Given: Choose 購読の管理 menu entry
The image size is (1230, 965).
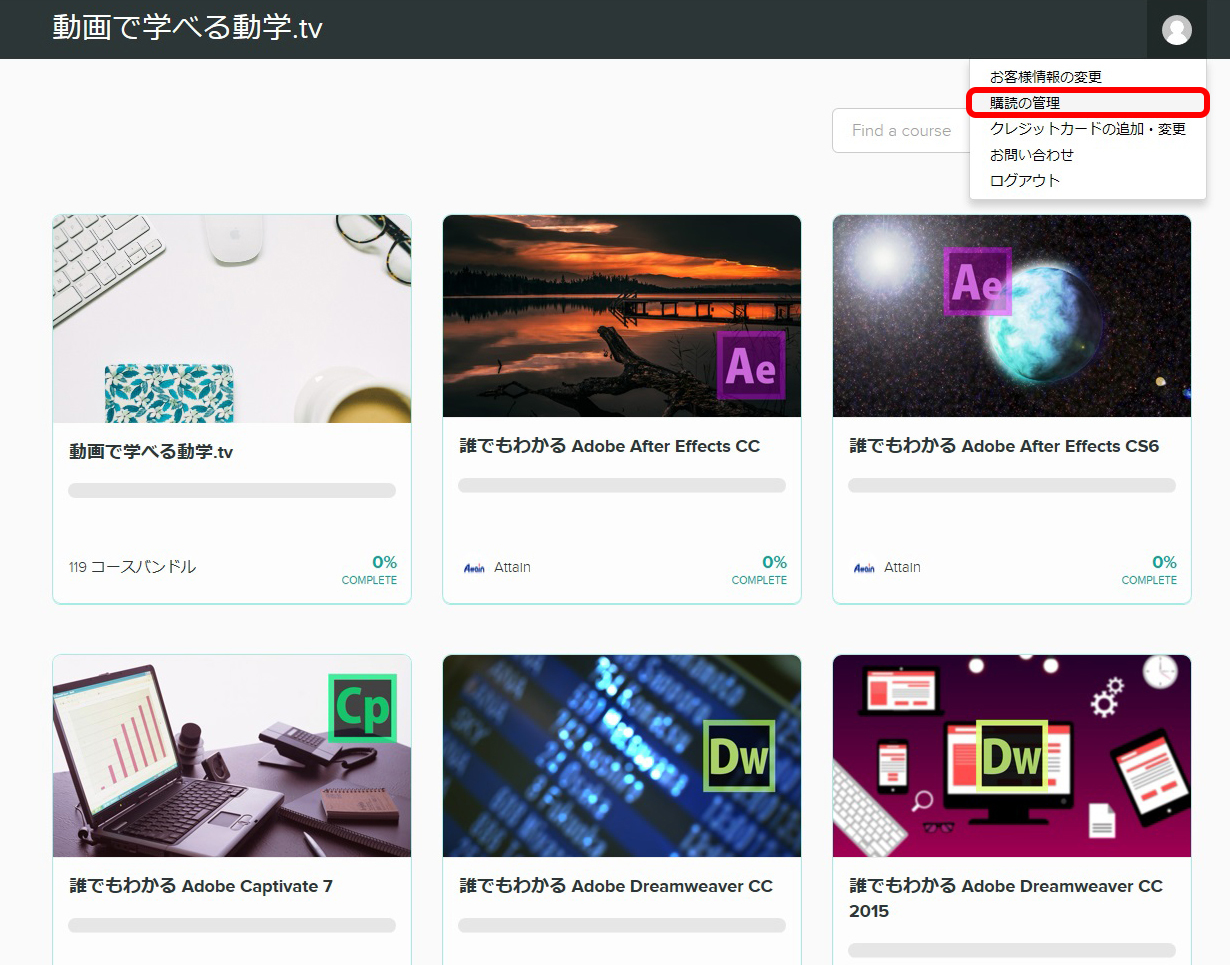Looking at the screenshot, I should (x=1024, y=103).
